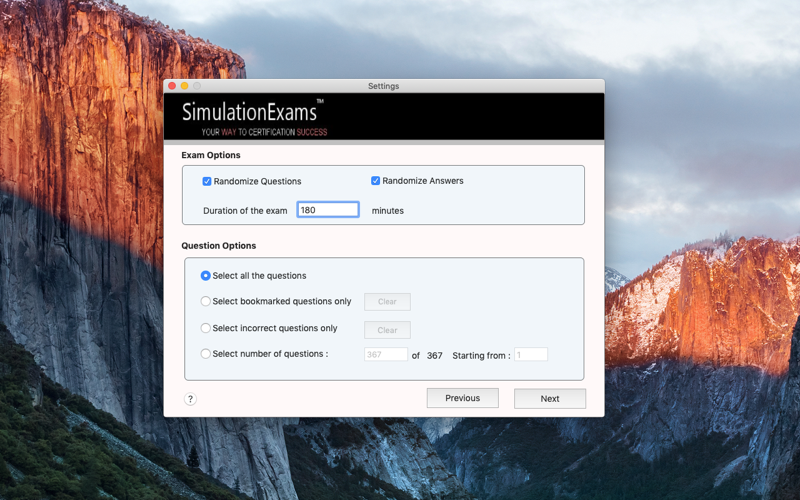Click the Question Options heading text

click(219, 246)
